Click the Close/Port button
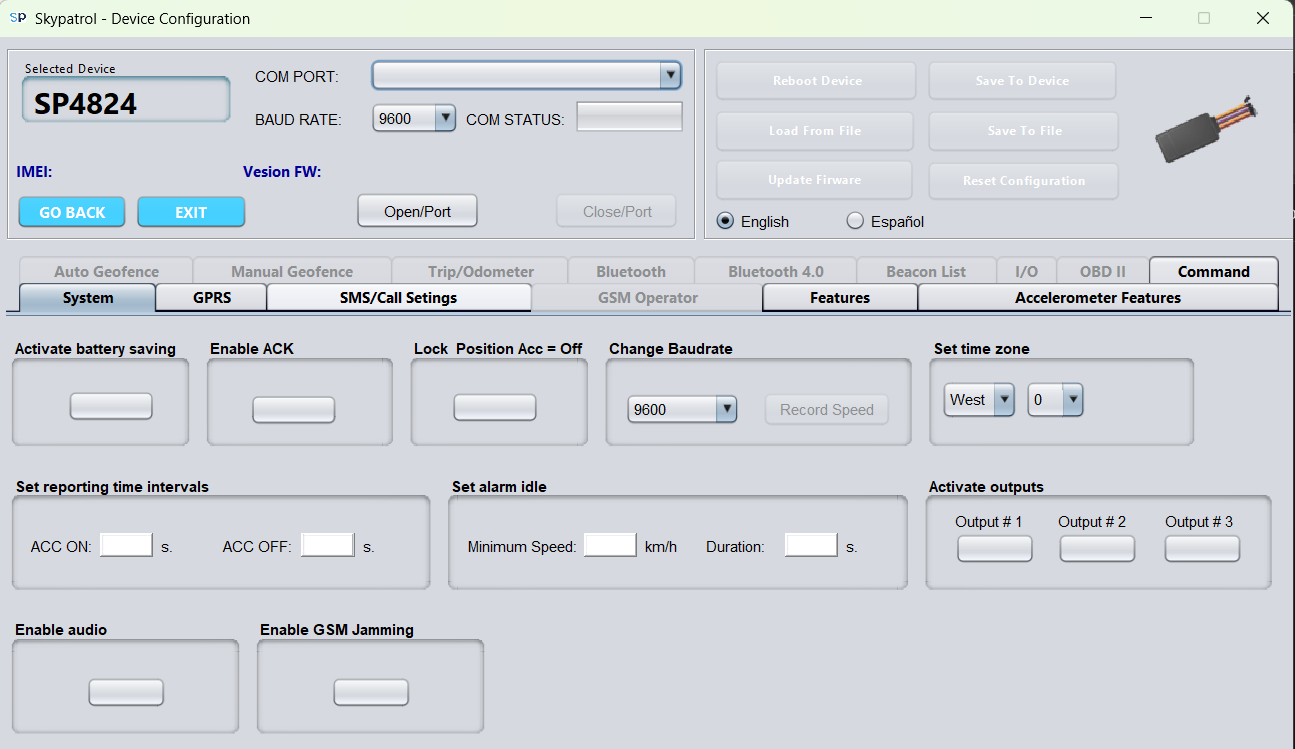1295x749 pixels. point(617,211)
